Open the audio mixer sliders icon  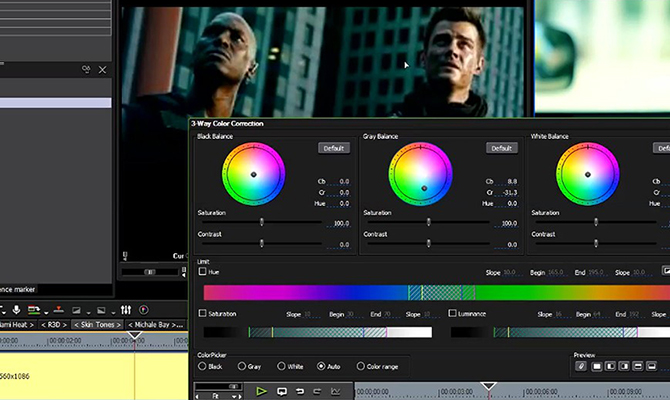126,310
